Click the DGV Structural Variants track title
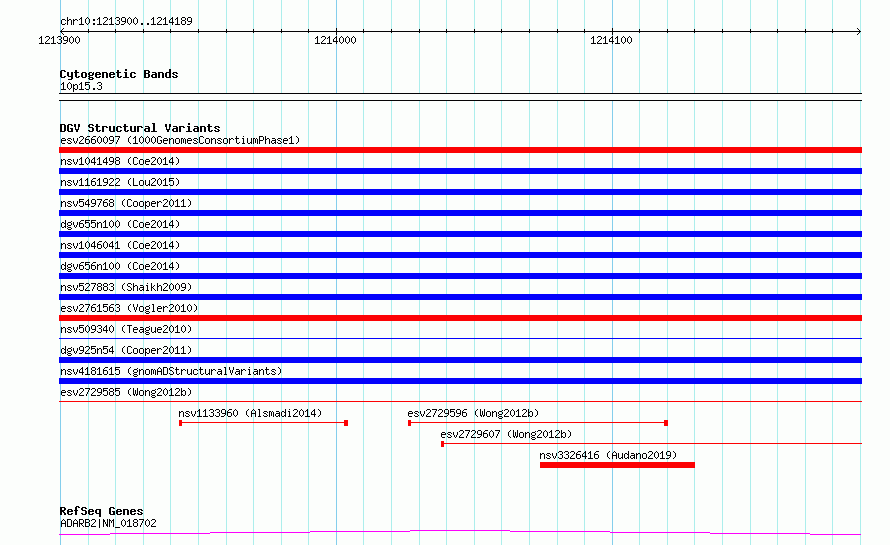This screenshot has height=545, width=890. coord(140,128)
